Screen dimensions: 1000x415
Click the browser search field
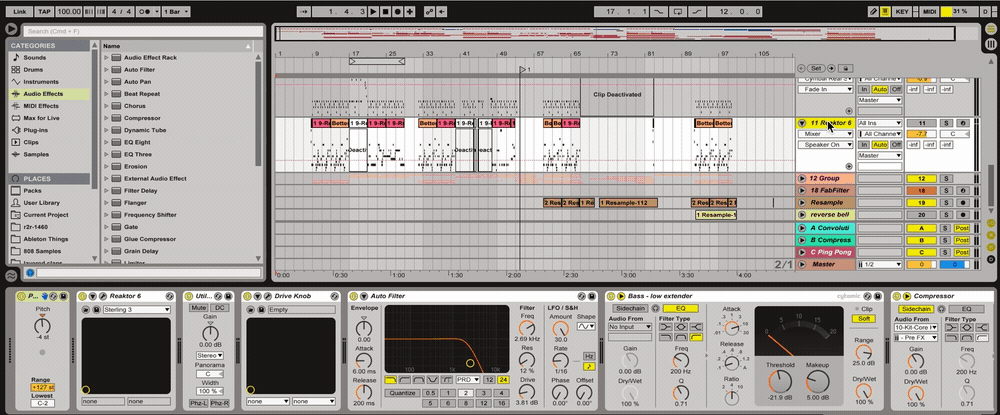[143, 31]
